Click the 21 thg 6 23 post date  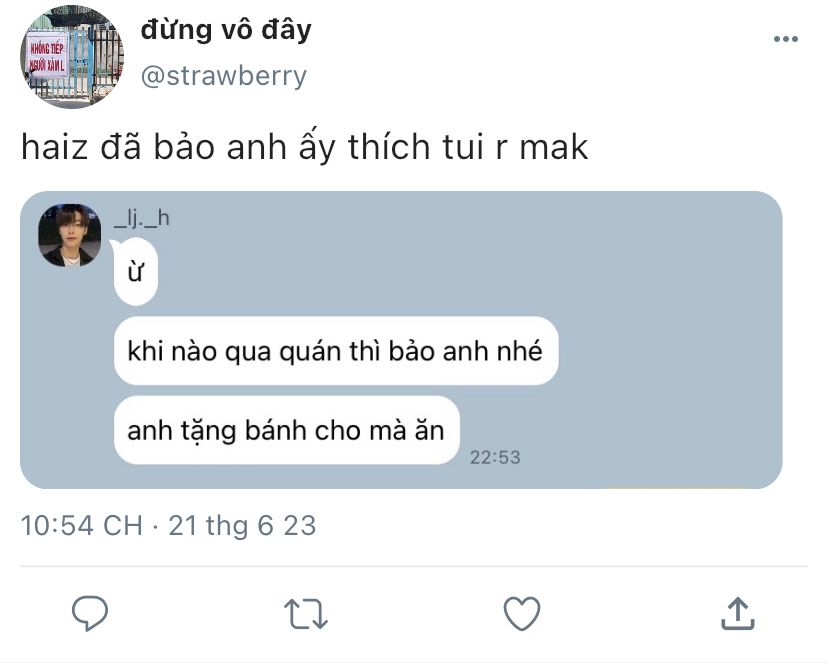[x=242, y=525]
